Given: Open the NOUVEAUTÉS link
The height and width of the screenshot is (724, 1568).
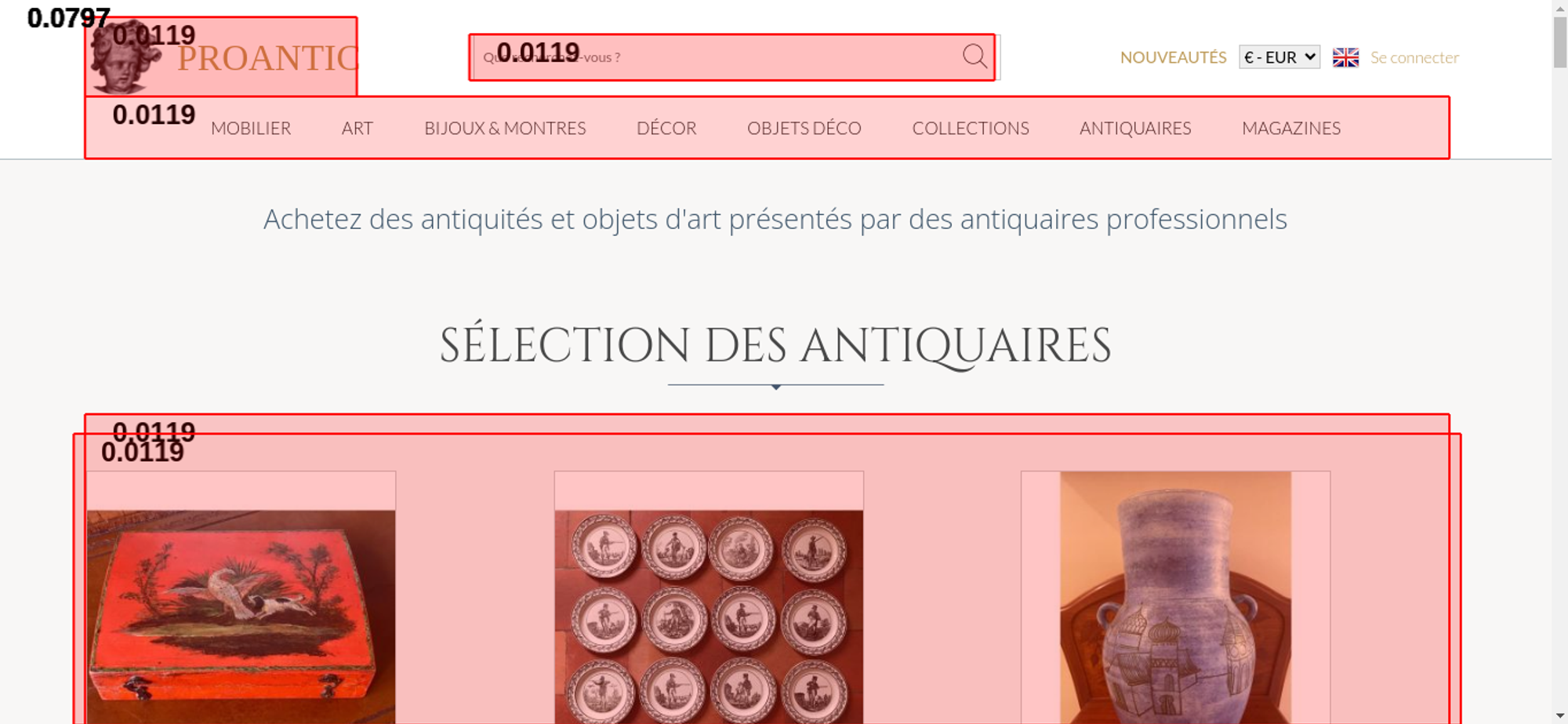Looking at the screenshot, I should point(1173,57).
